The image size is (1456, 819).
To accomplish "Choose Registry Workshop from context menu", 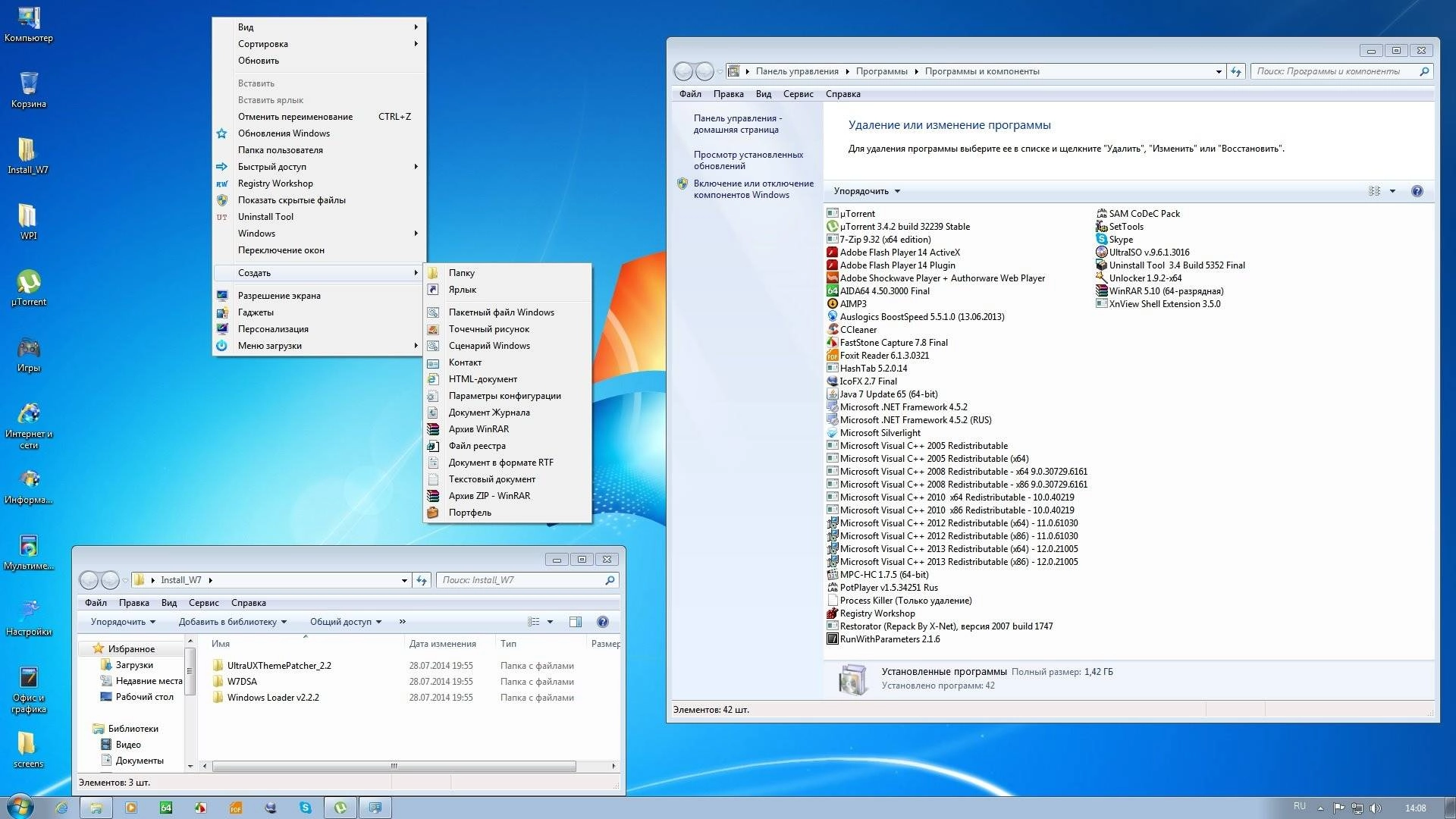I will click(318, 184).
